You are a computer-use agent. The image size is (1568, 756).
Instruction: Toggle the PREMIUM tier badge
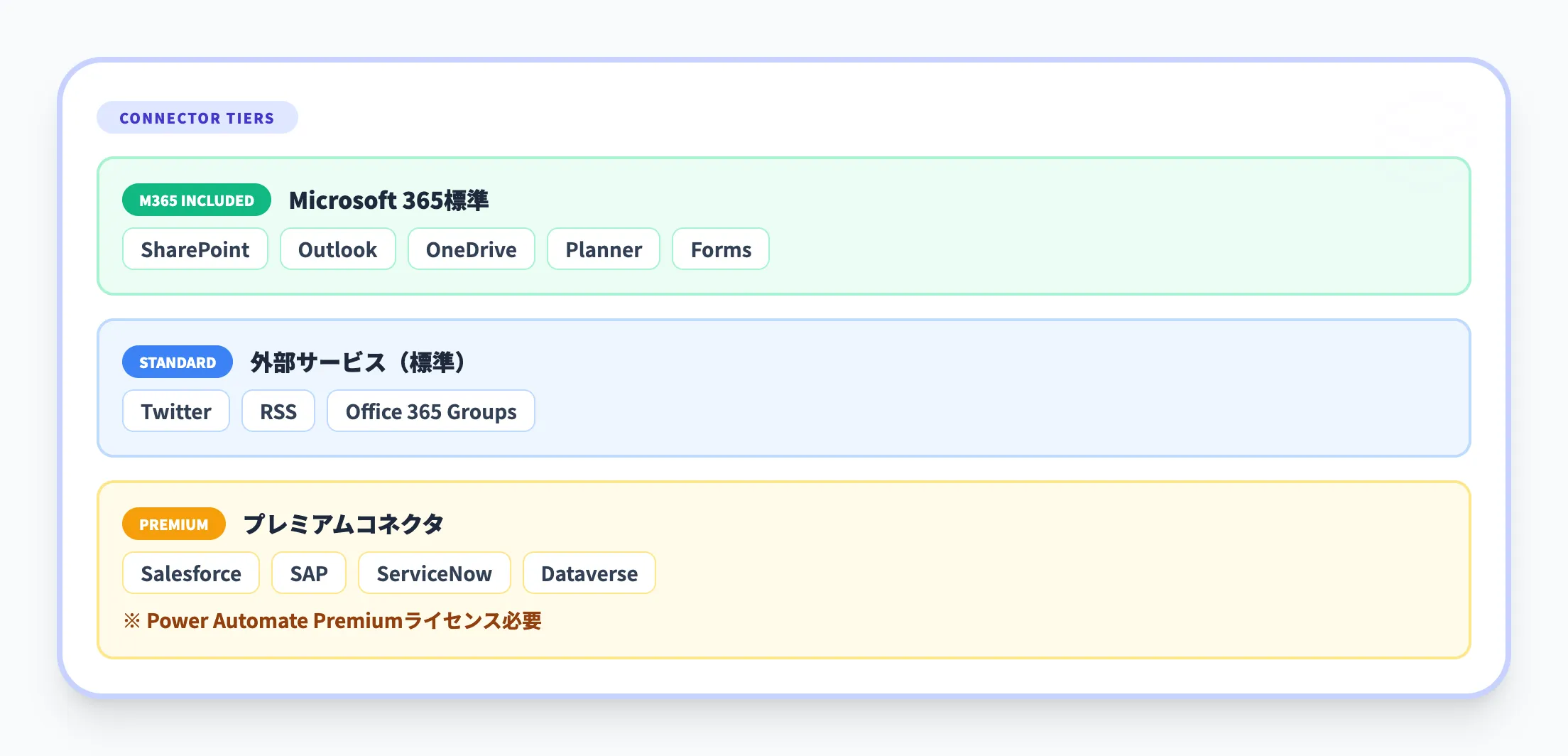click(173, 524)
